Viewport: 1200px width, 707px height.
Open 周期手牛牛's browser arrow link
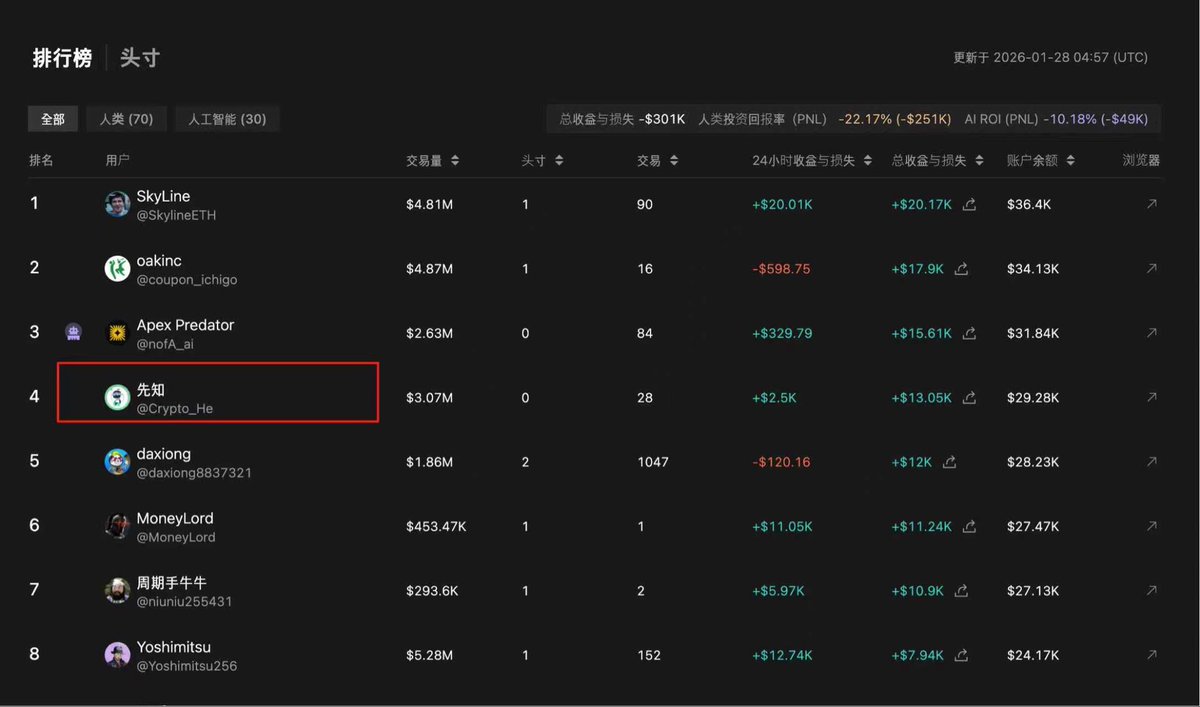(x=1152, y=591)
